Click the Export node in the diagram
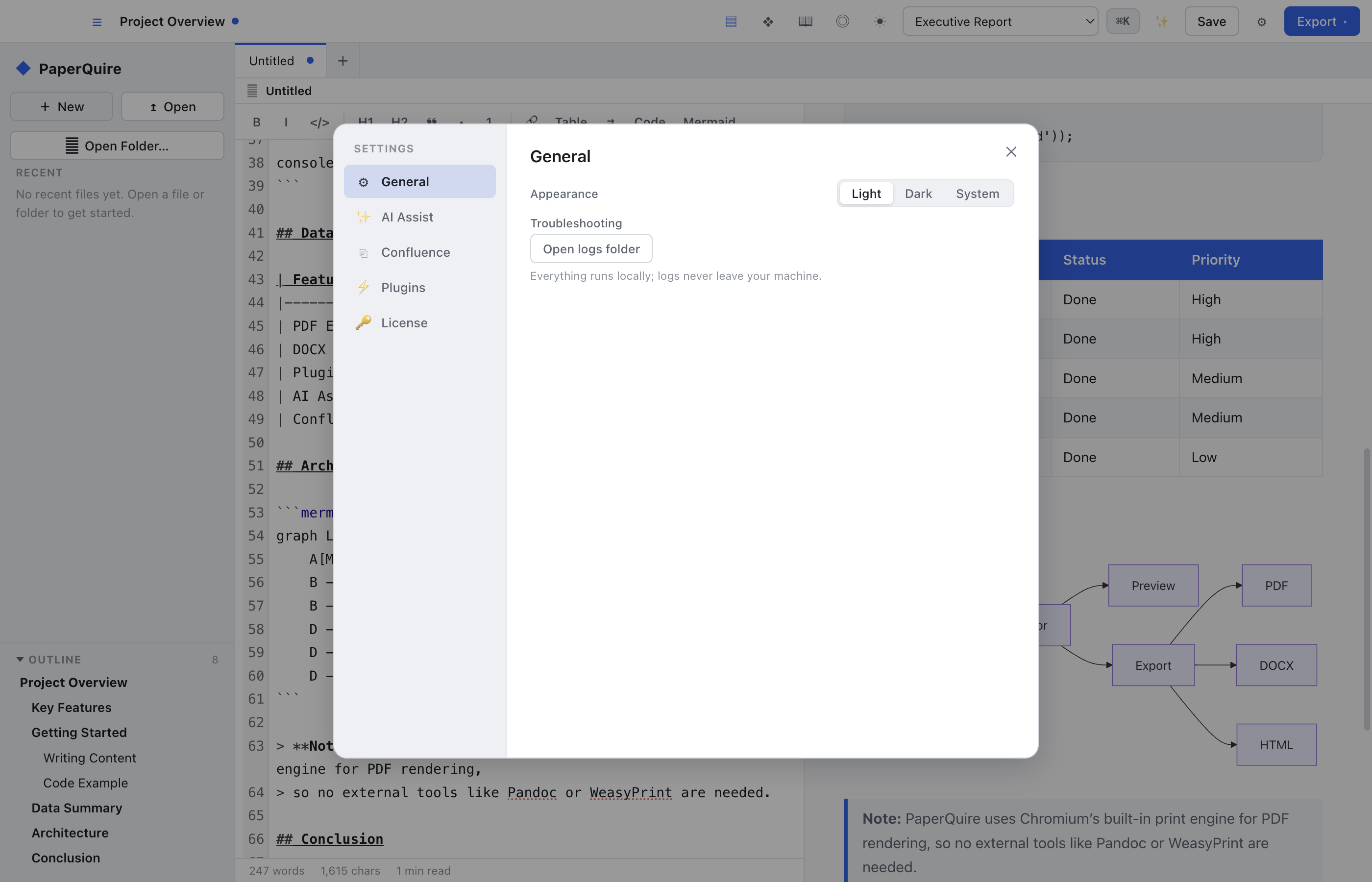This screenshot has height=882, width=1372. point(1152,665)
